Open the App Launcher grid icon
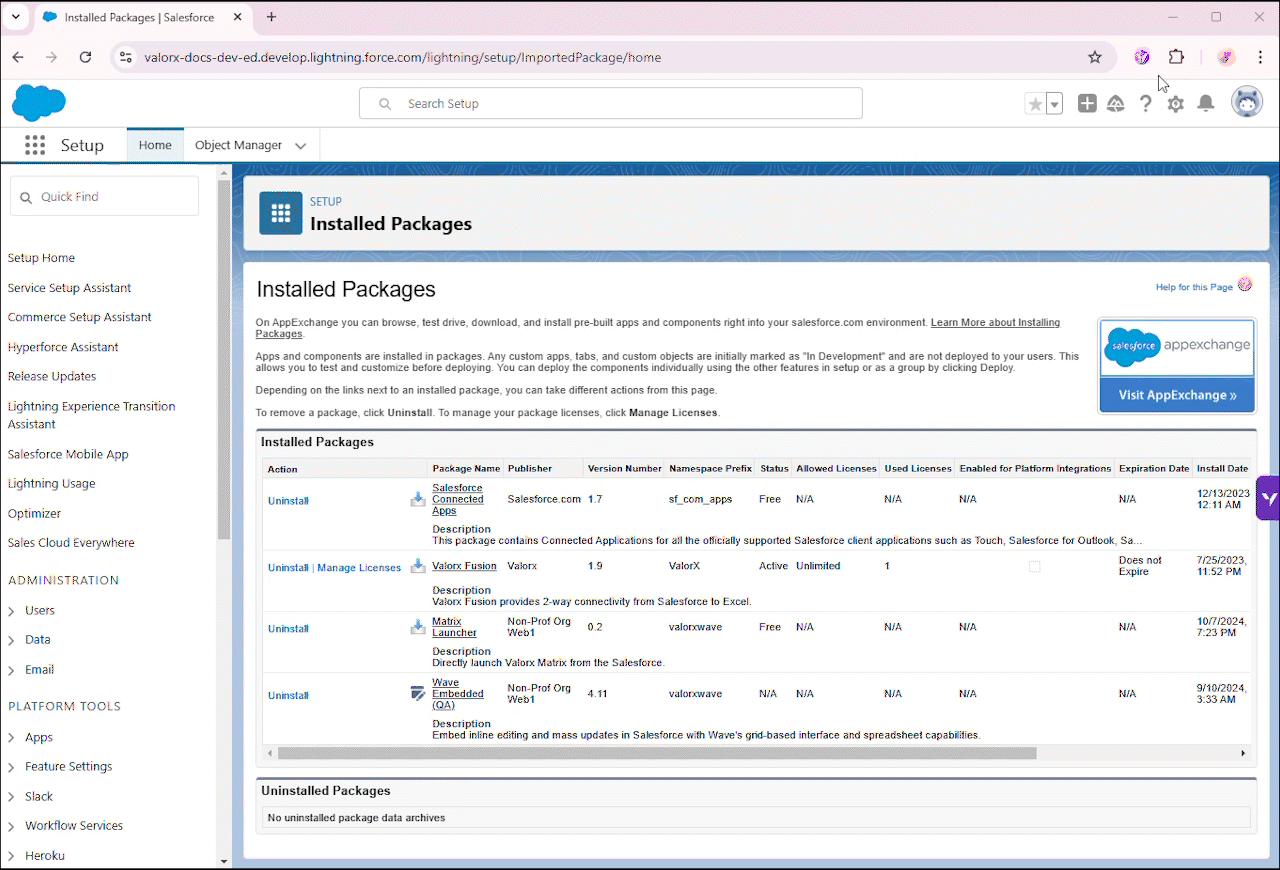Image resolution: width=1280 pixels, height=870 pixels. (x=35, y=145)
